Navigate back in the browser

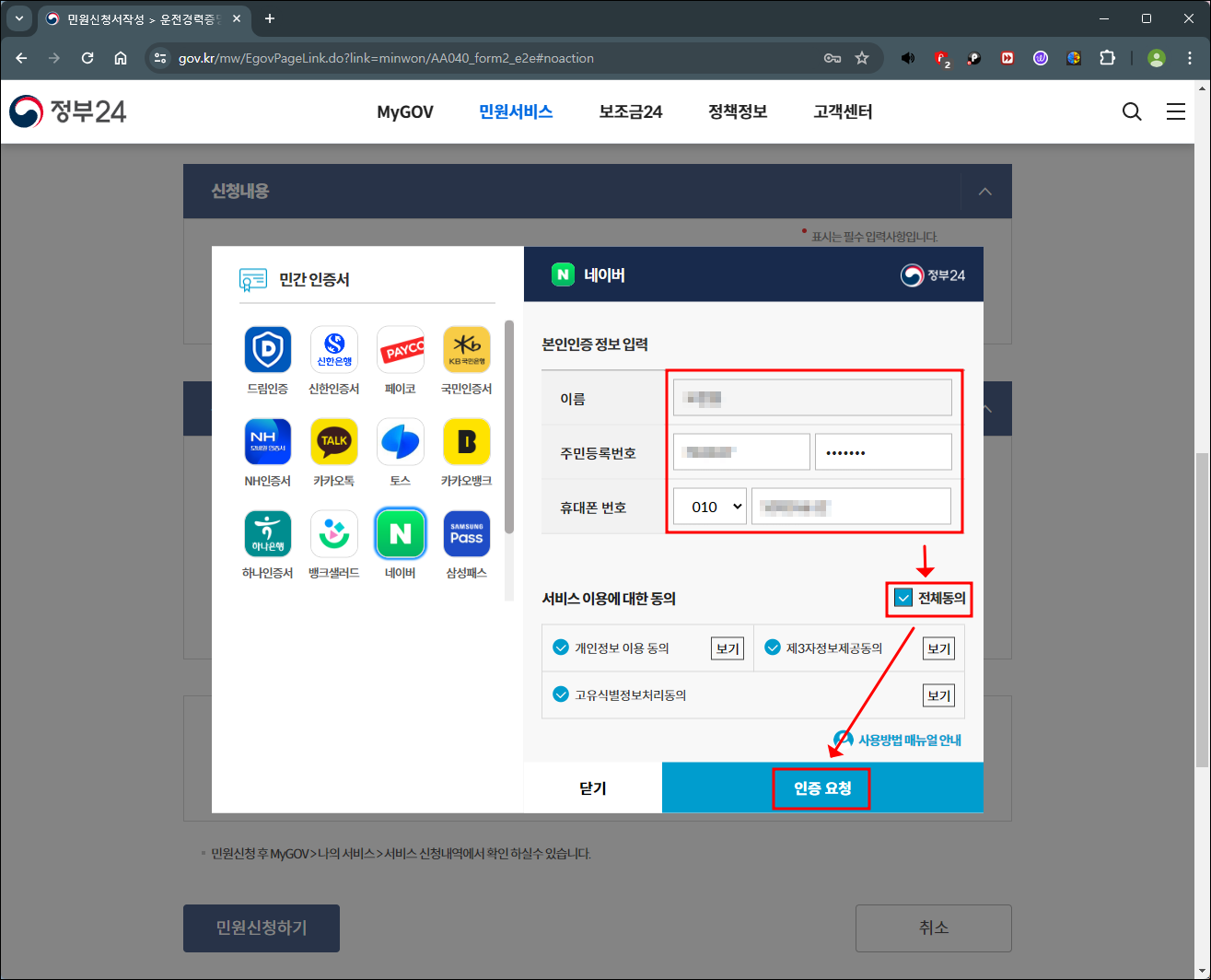(21, 58)
